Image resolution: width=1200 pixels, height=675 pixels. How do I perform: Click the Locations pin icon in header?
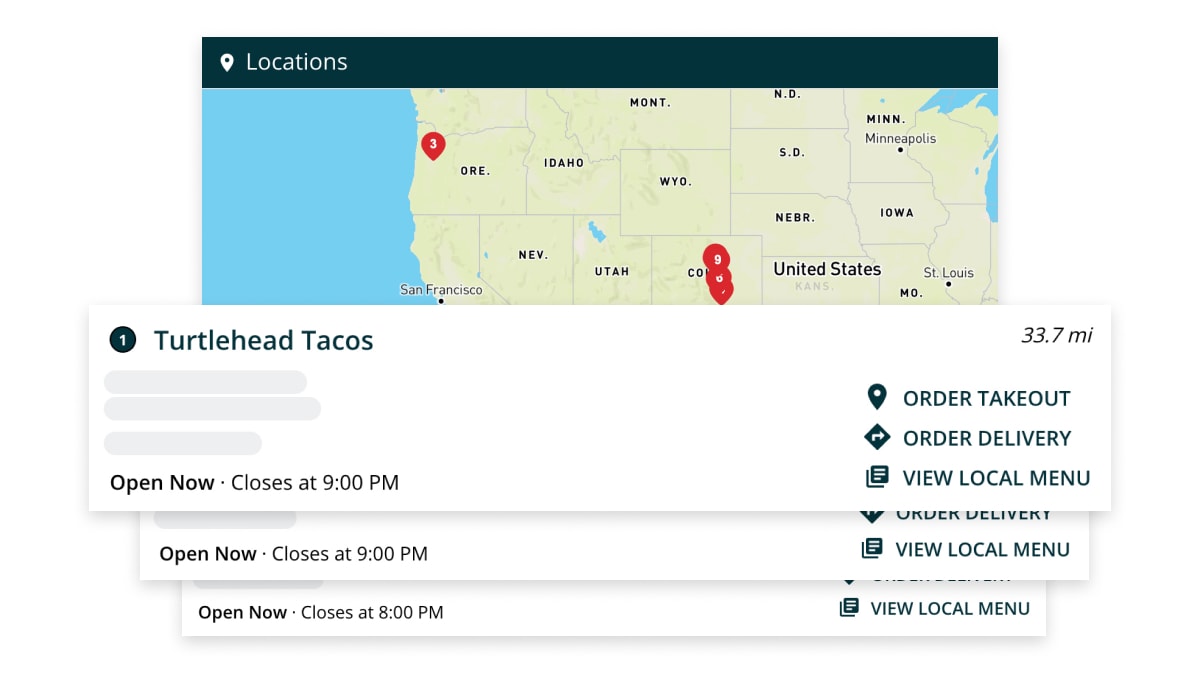227,63
